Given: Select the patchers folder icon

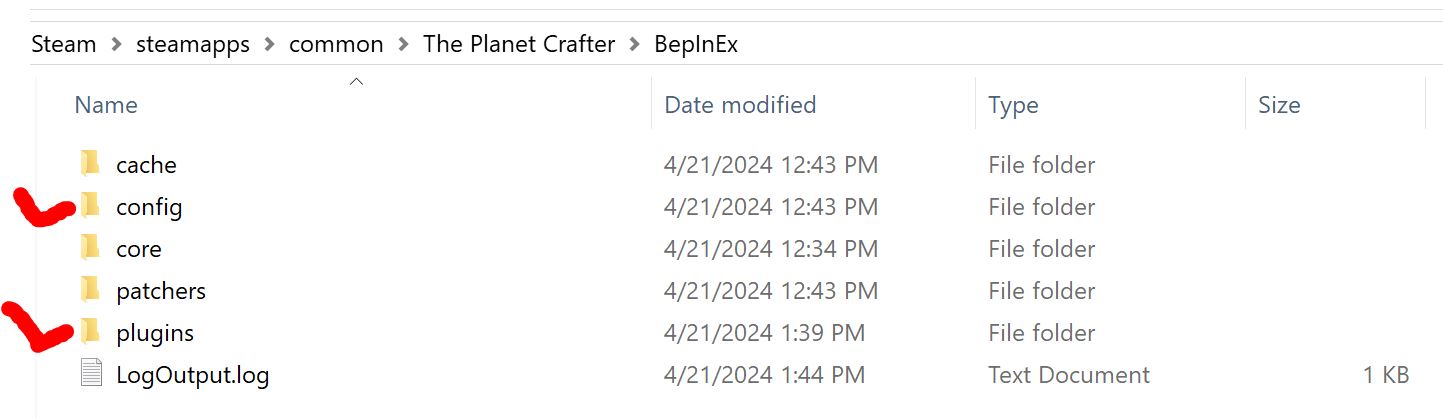Looking at the screenshot, I should (91, 290).
